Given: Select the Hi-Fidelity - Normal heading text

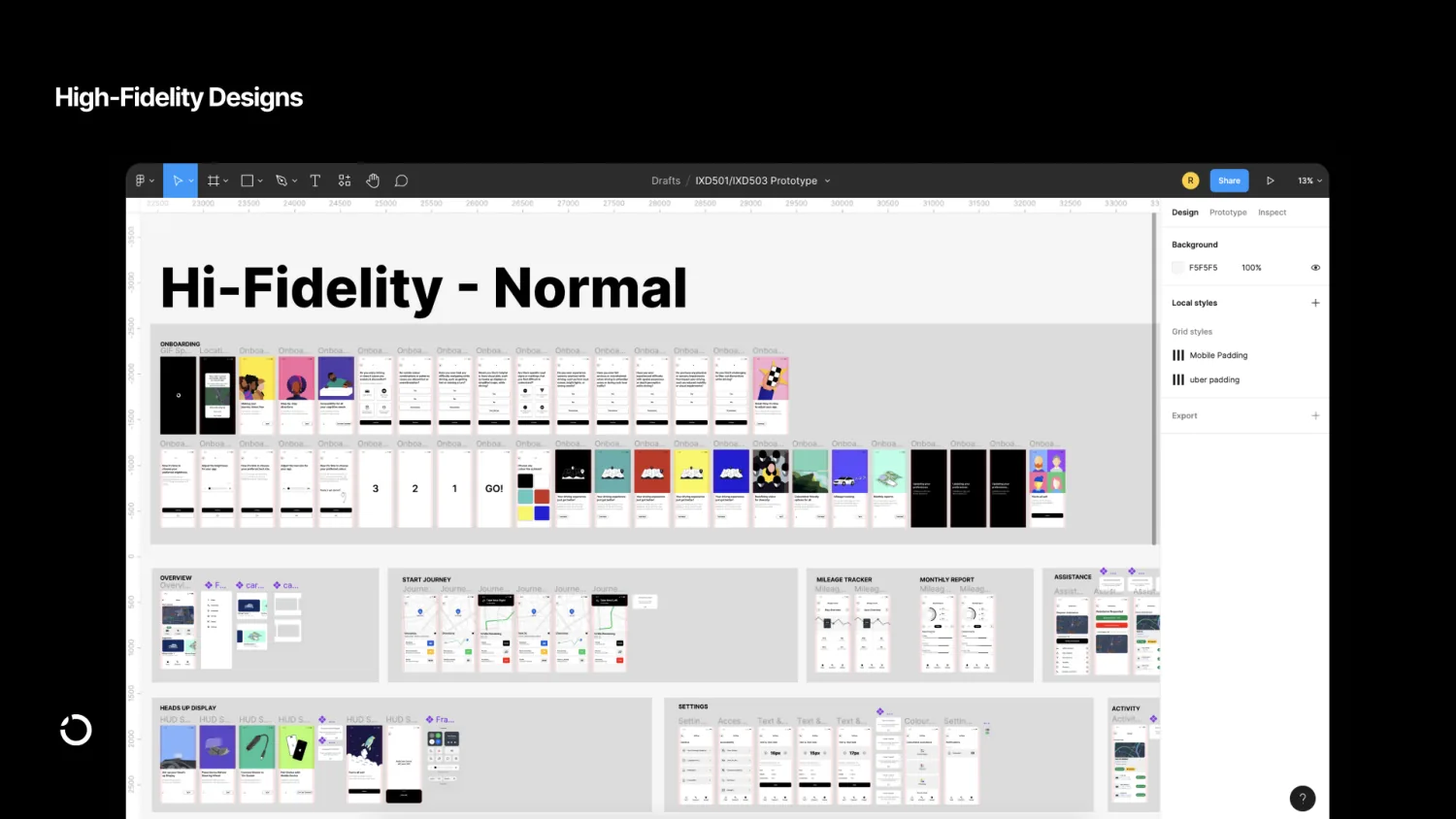Looking at the screenshot, I should [423, 288].
